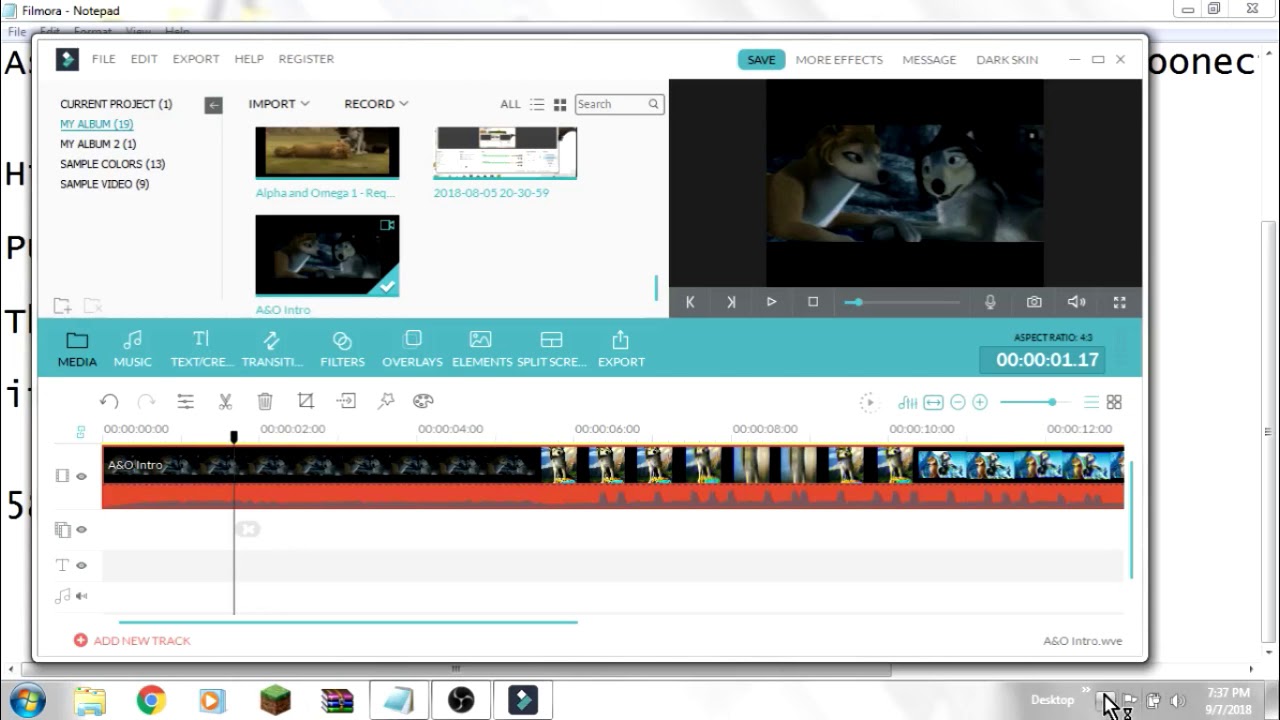Click More Effects link
This screenshot has height=720, width=1280.
coord(839,60)
